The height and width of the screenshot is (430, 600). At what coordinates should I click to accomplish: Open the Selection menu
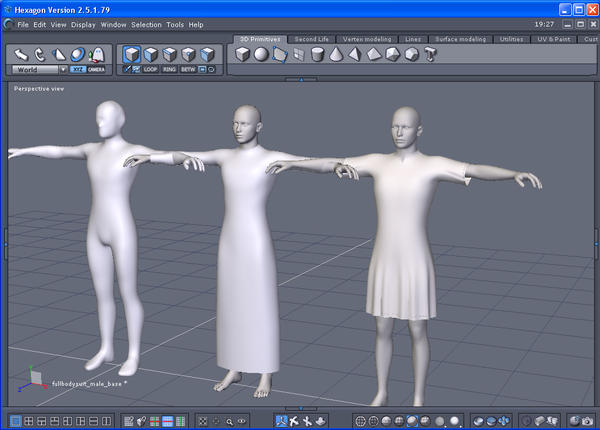pyautogui.click(x=145, y=24)
